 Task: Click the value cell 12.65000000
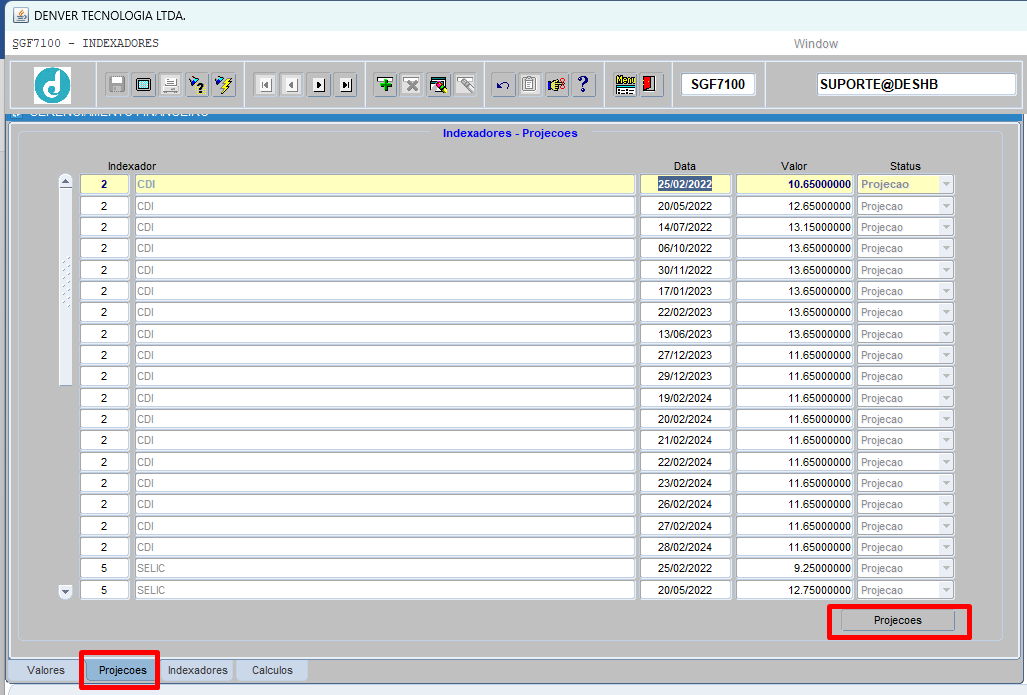pos(794,206)
